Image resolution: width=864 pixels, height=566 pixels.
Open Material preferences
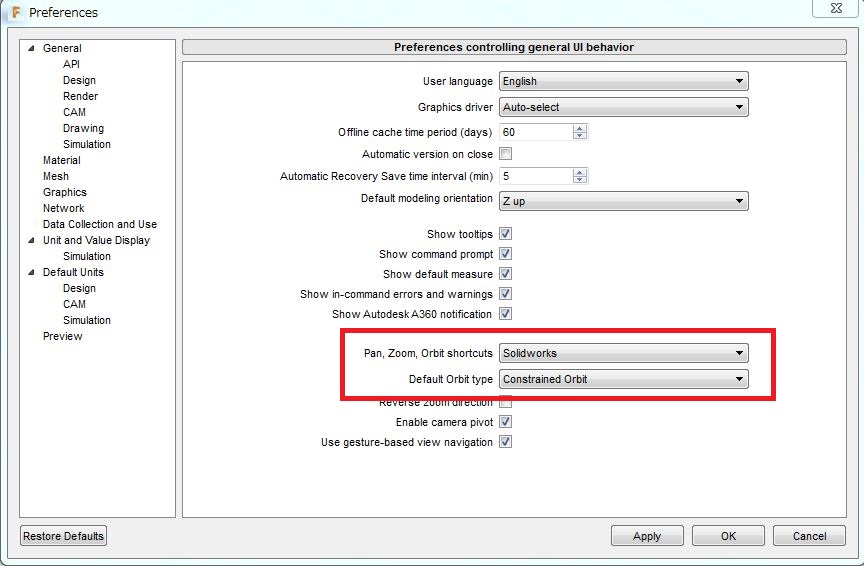point(62,160)
